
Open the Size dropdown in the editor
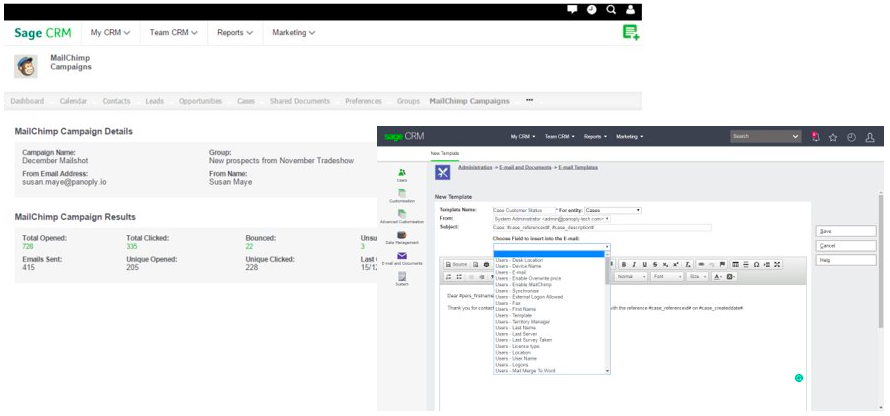click(697, 276)
